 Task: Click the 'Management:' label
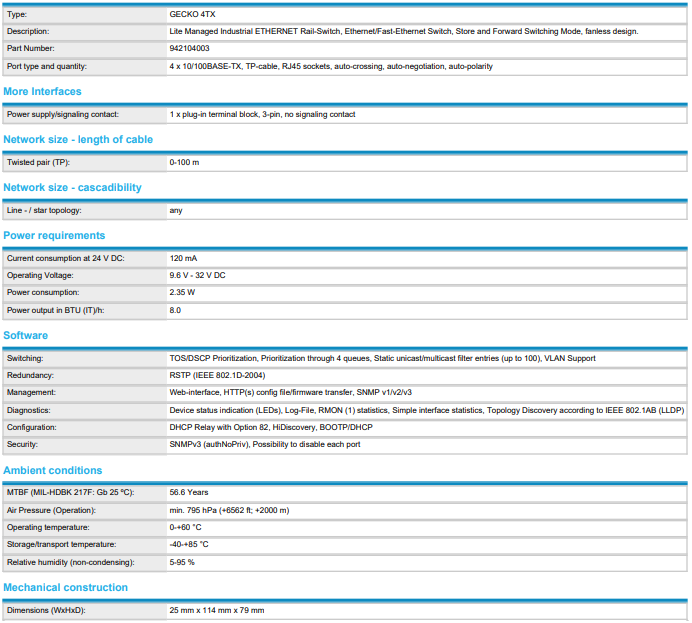click(31, 392)
